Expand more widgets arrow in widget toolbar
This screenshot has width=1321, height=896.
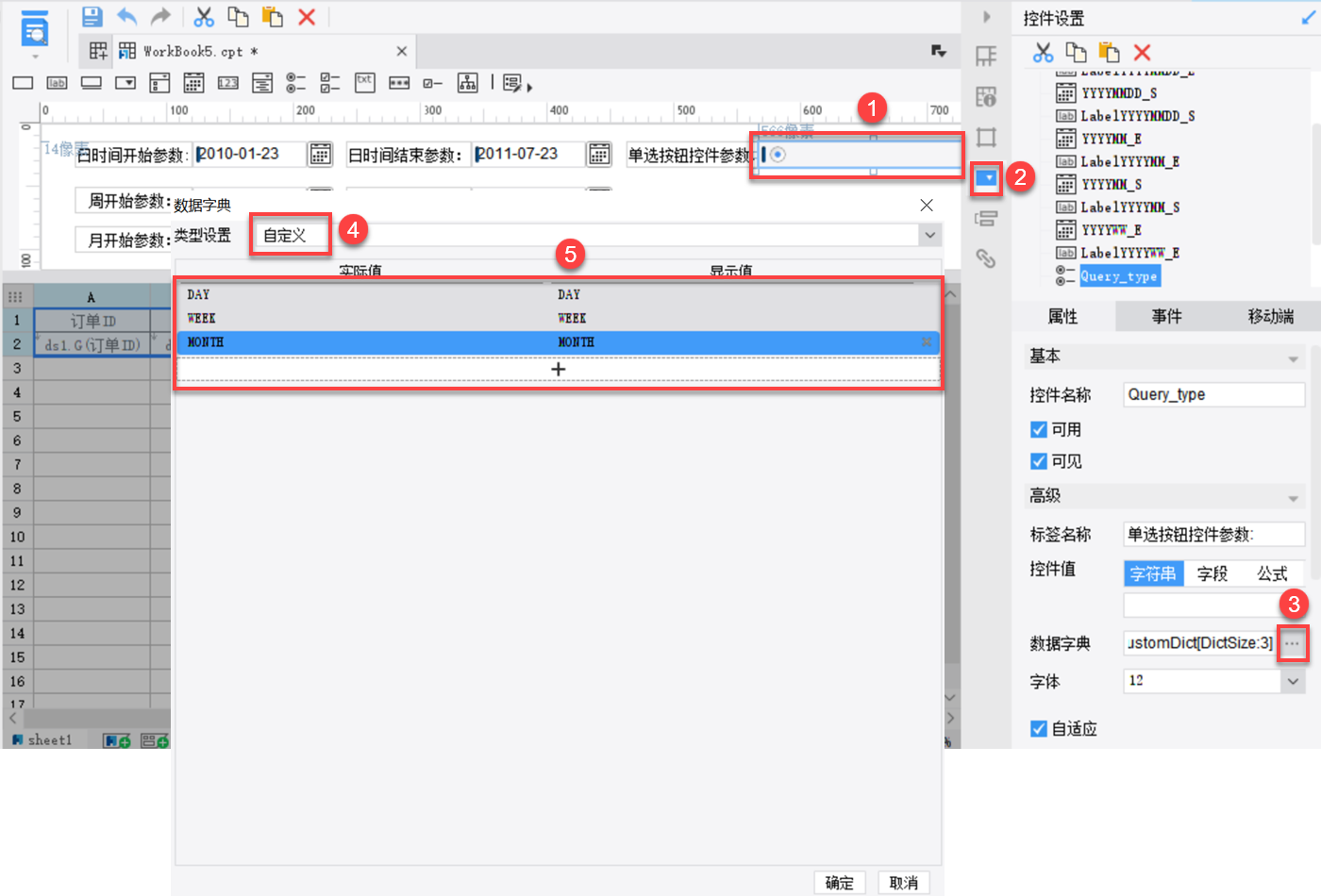click(x=529, y=87)
